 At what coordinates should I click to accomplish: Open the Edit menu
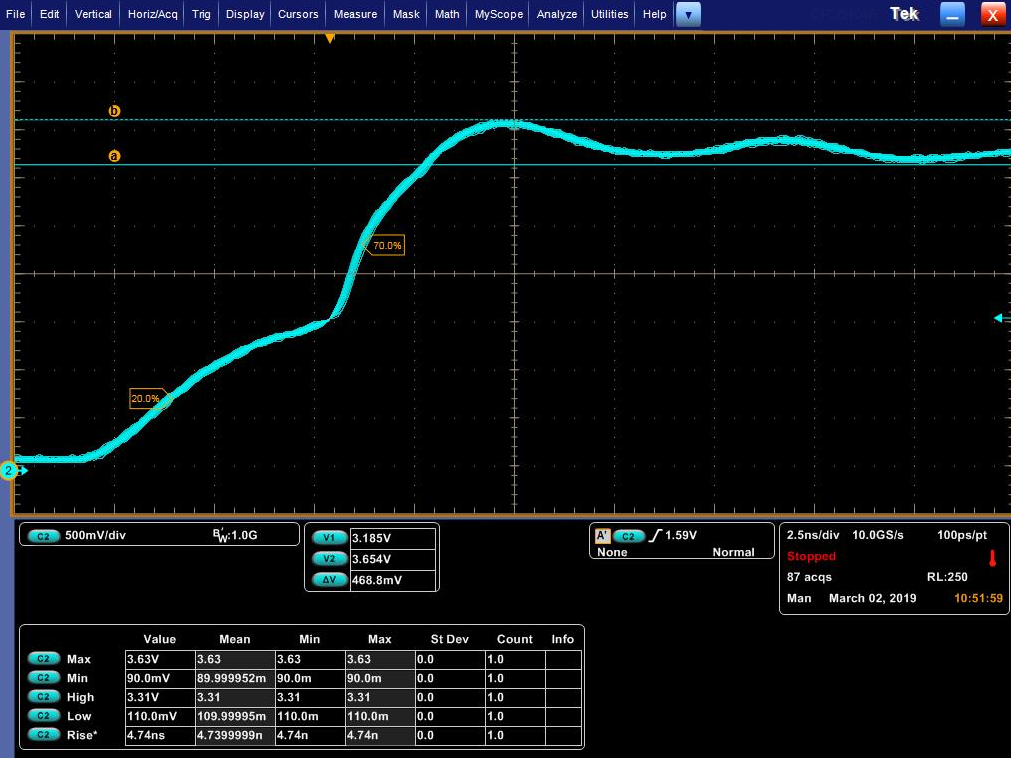[x=49, y=14]
